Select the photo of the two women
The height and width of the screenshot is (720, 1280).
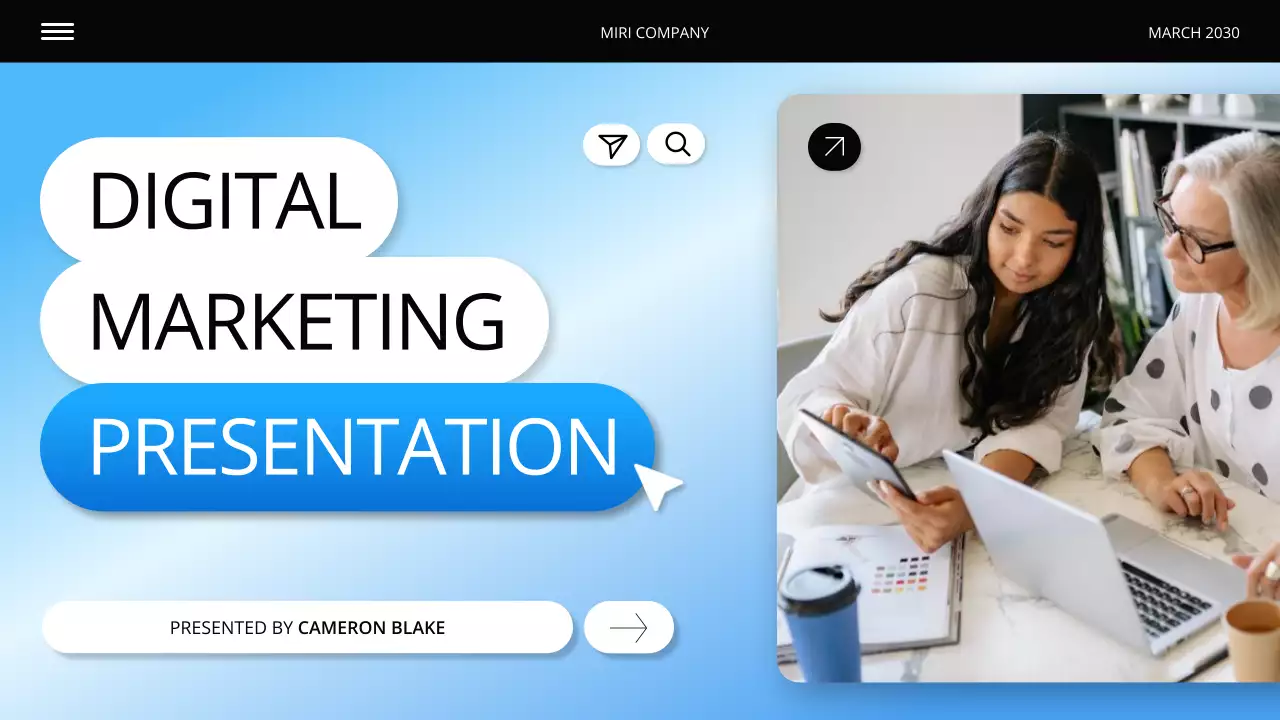pos(1030,388)
